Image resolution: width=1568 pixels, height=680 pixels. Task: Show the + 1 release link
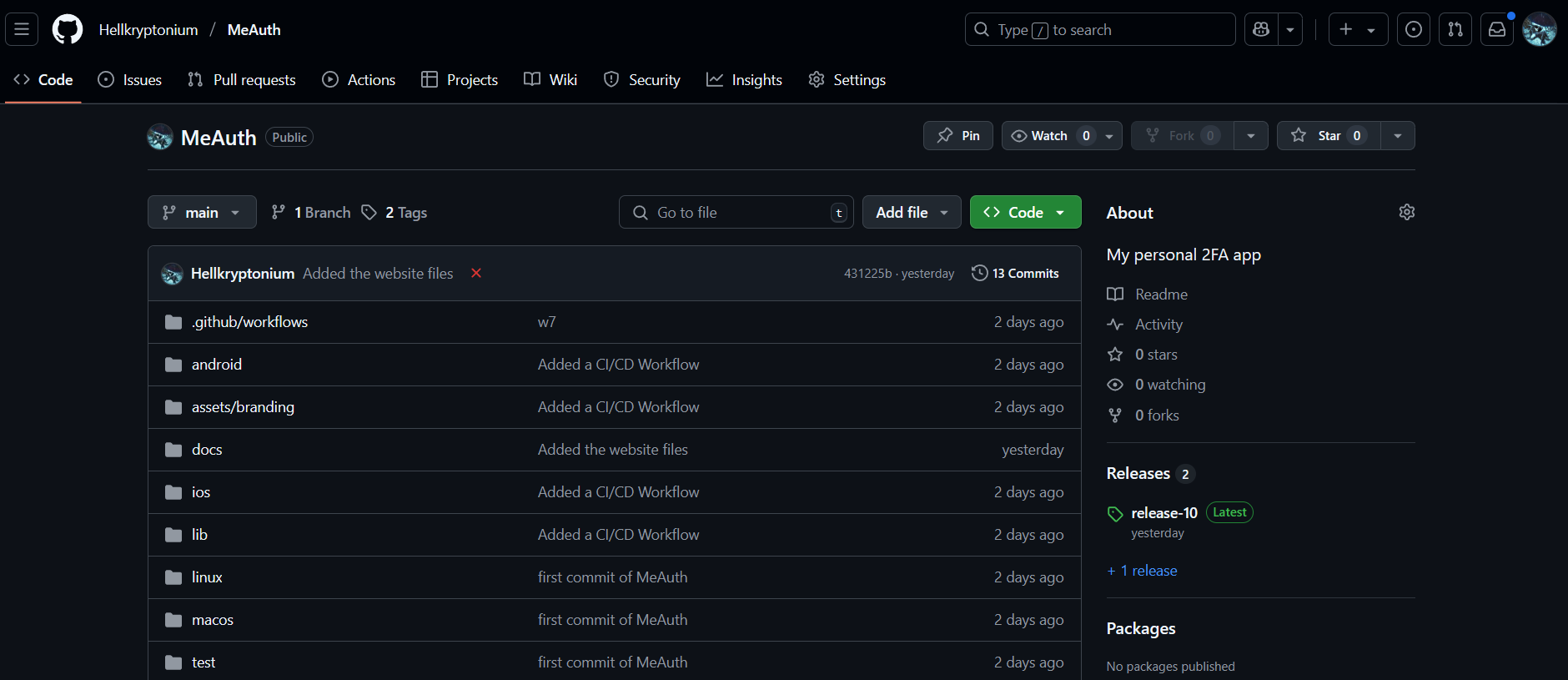[x=1143, y=570]
